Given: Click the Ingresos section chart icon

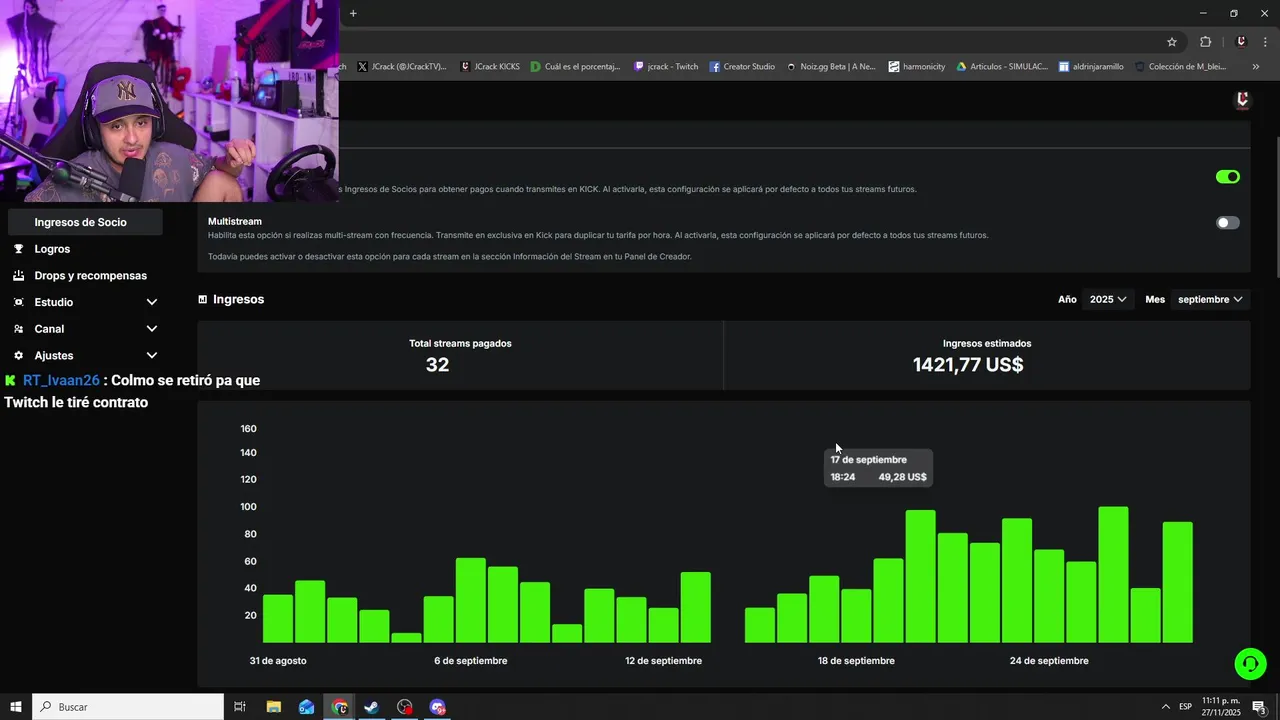Looking at the screenshot, I should tap(203, 299).
